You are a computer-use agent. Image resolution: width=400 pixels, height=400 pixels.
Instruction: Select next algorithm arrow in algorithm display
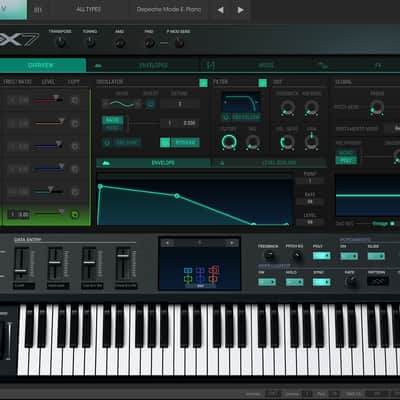pyautogui.click(x=231, y=243)
